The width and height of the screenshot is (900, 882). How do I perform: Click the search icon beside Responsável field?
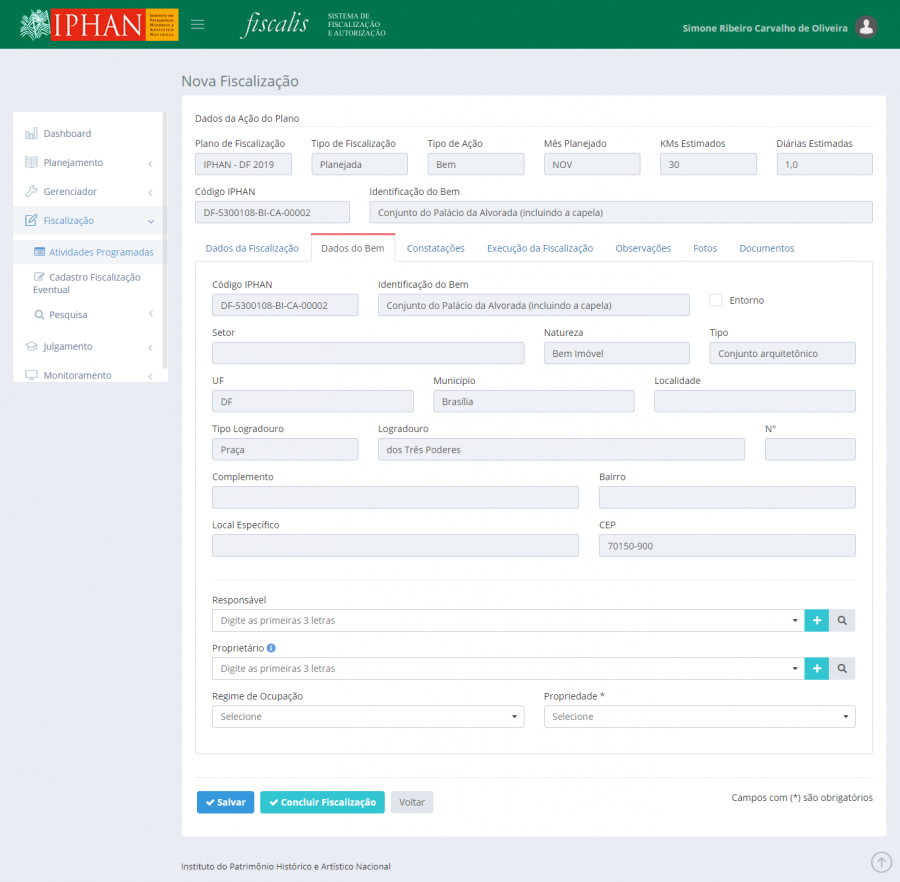(843, 621)
